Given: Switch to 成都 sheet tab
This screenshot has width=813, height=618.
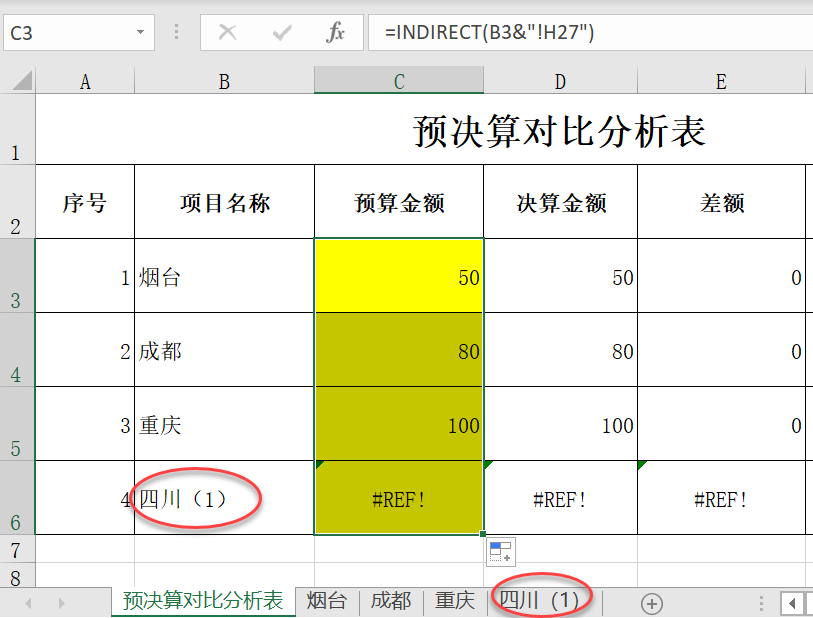Looking at the screenshot, I should click(391, 601).
